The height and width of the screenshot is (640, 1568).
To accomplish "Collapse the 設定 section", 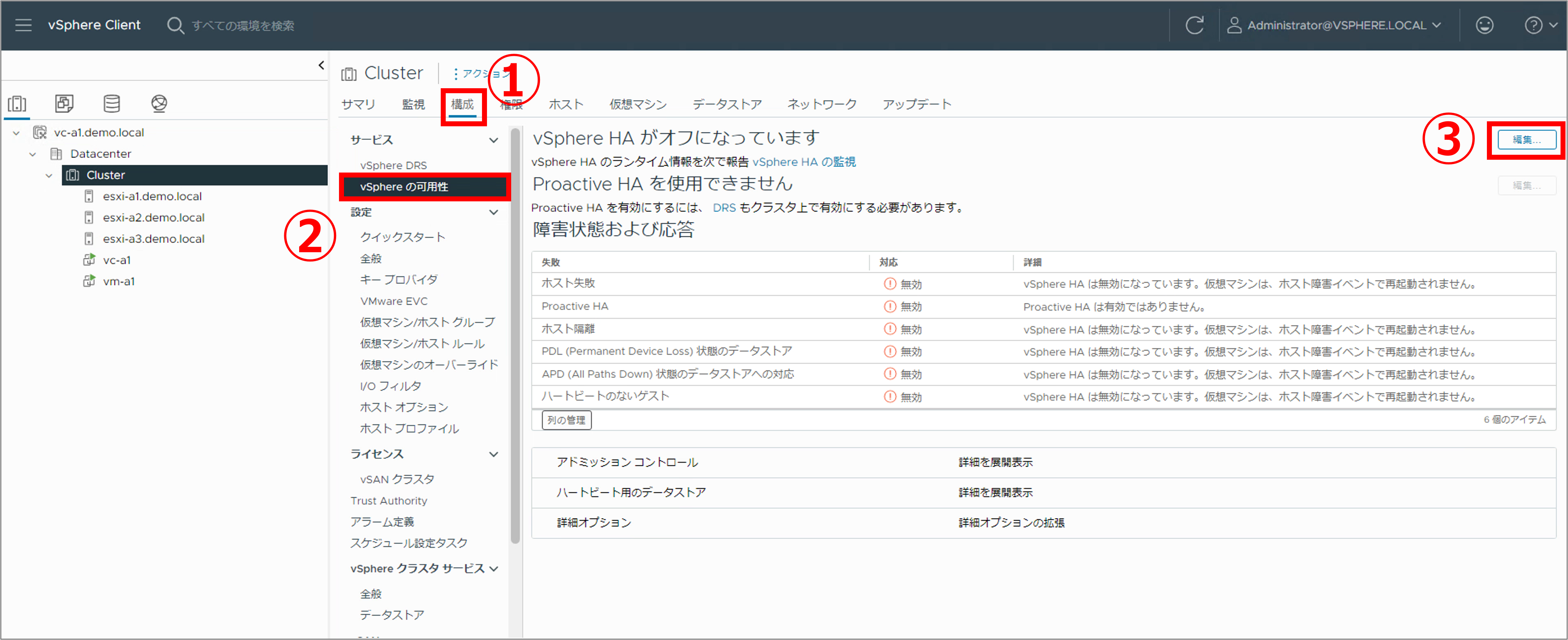I will tap(494, 212).
